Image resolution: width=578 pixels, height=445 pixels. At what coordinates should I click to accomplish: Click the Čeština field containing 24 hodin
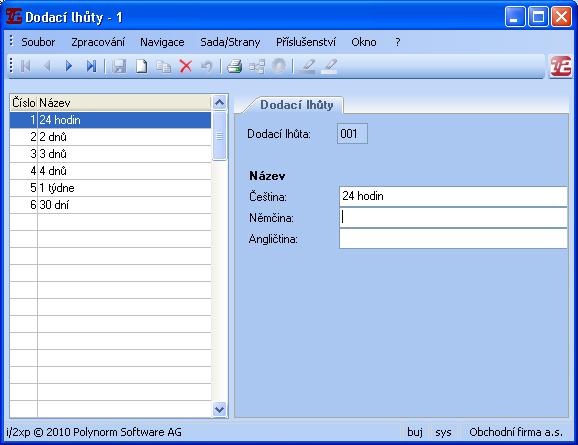[x=453, y=196]
